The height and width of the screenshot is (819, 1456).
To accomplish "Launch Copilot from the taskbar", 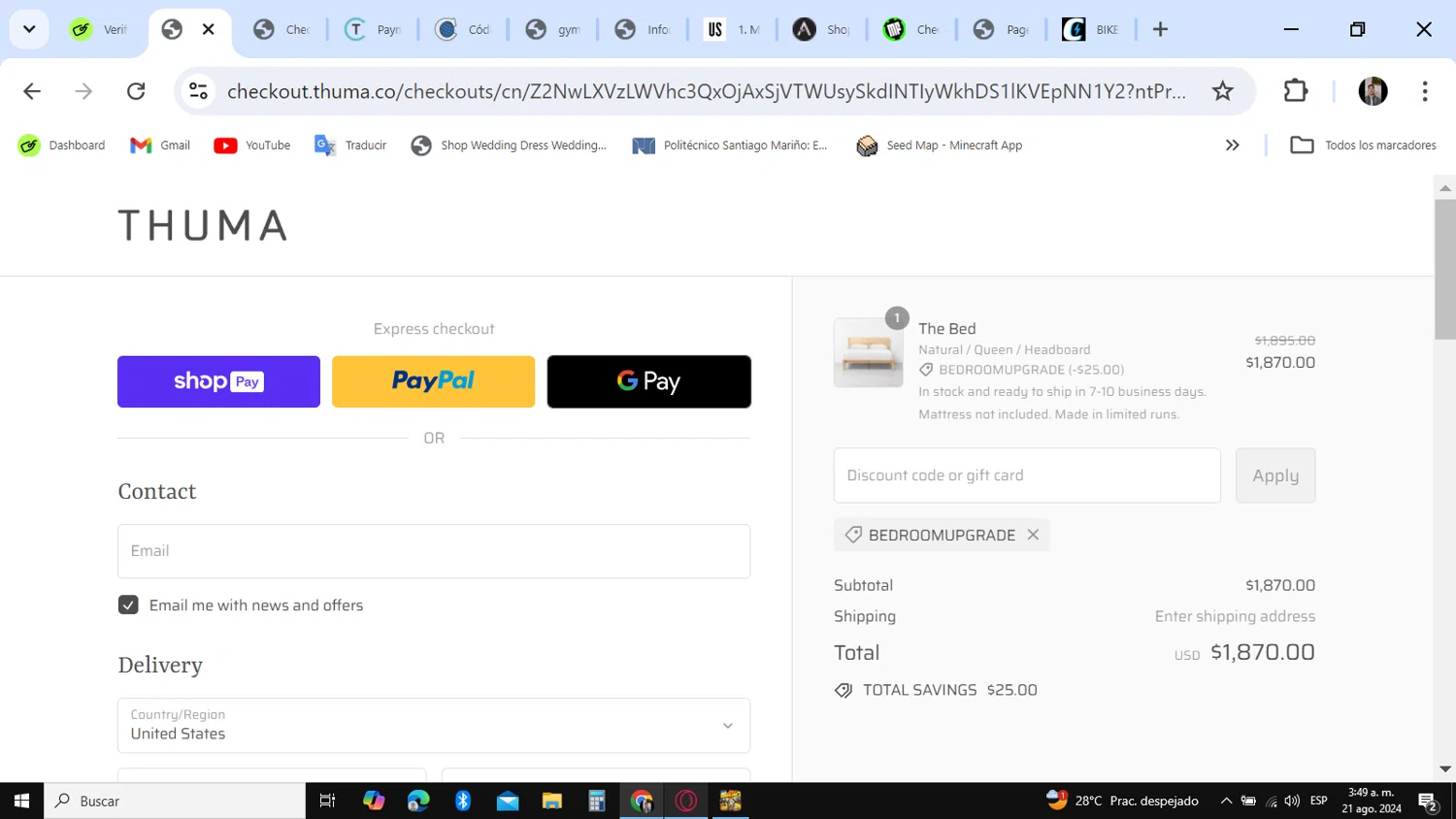I will tap(374, 801).
